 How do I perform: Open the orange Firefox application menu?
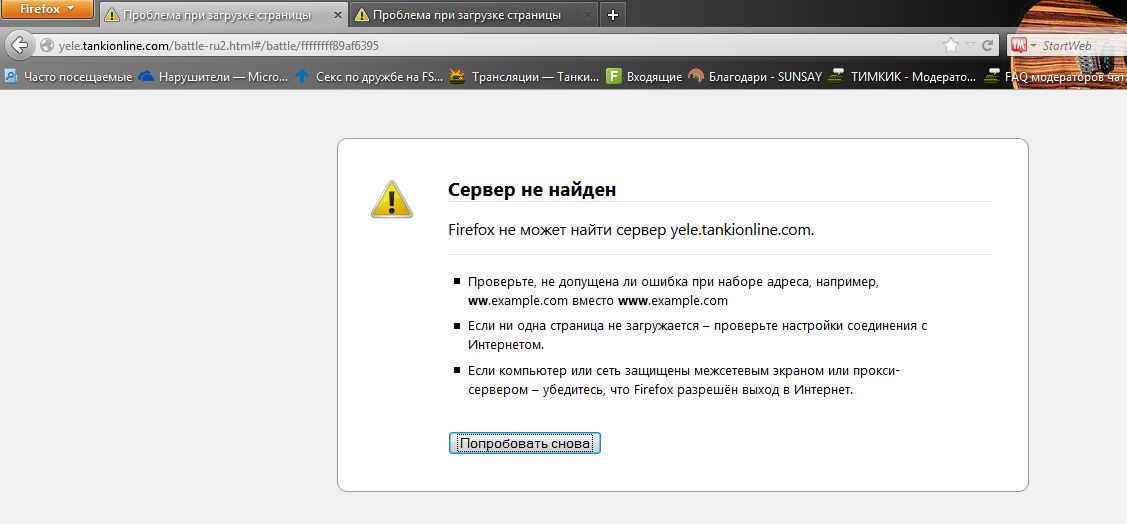click(47, 9)
